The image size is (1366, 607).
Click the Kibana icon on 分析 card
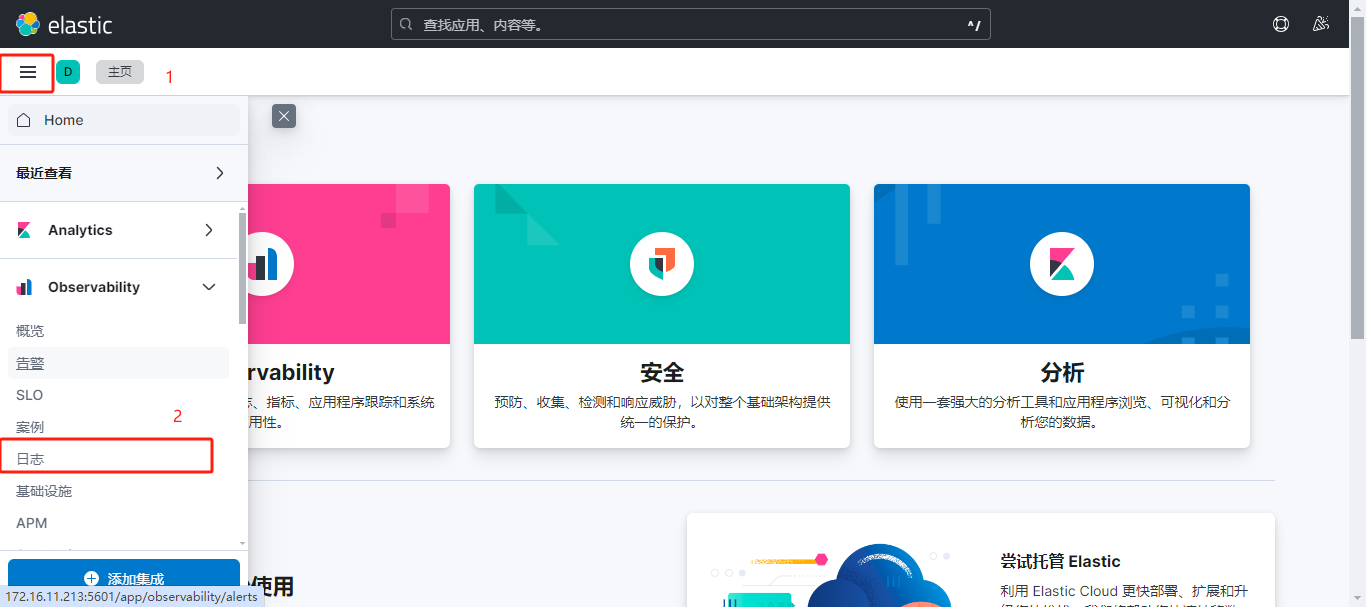[x=1062, y=264]
